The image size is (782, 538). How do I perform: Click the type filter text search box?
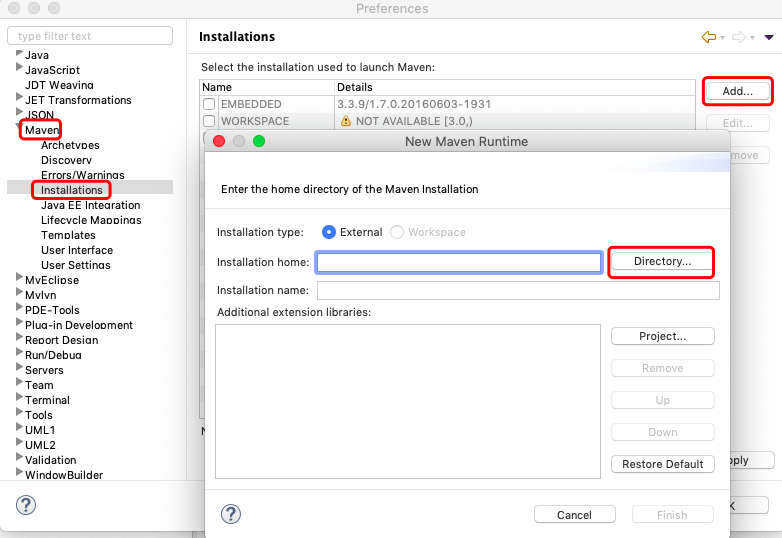click(90, 36)
